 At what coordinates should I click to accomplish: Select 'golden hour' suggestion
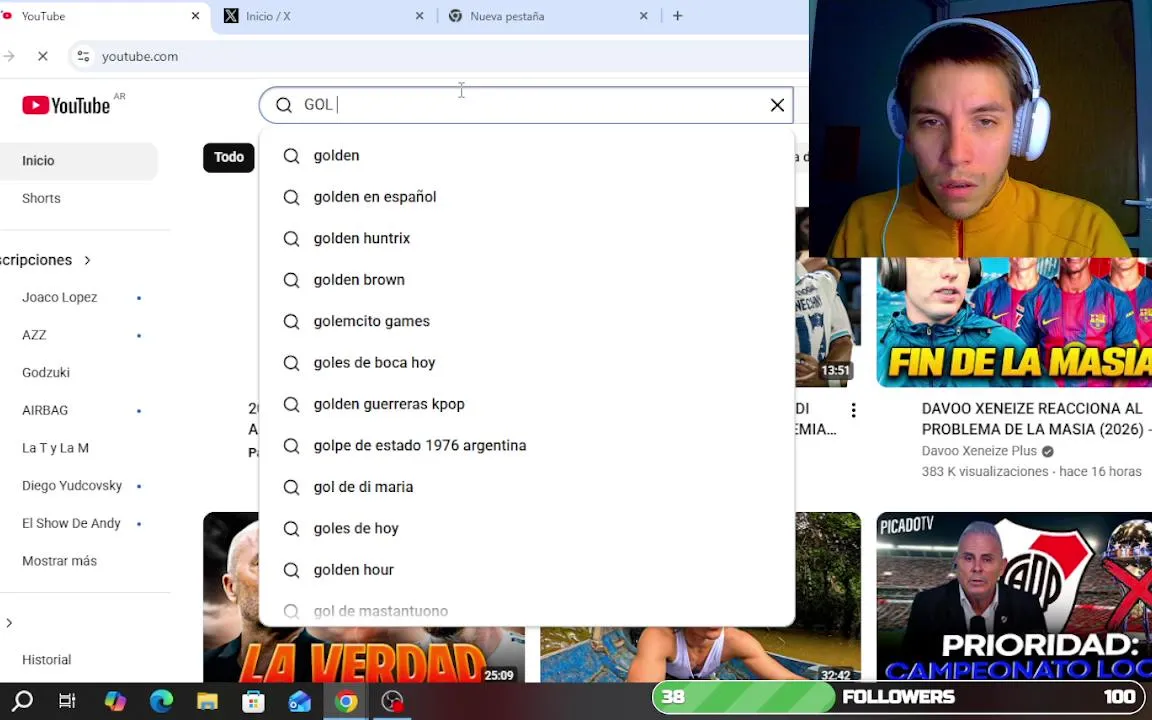527,570
